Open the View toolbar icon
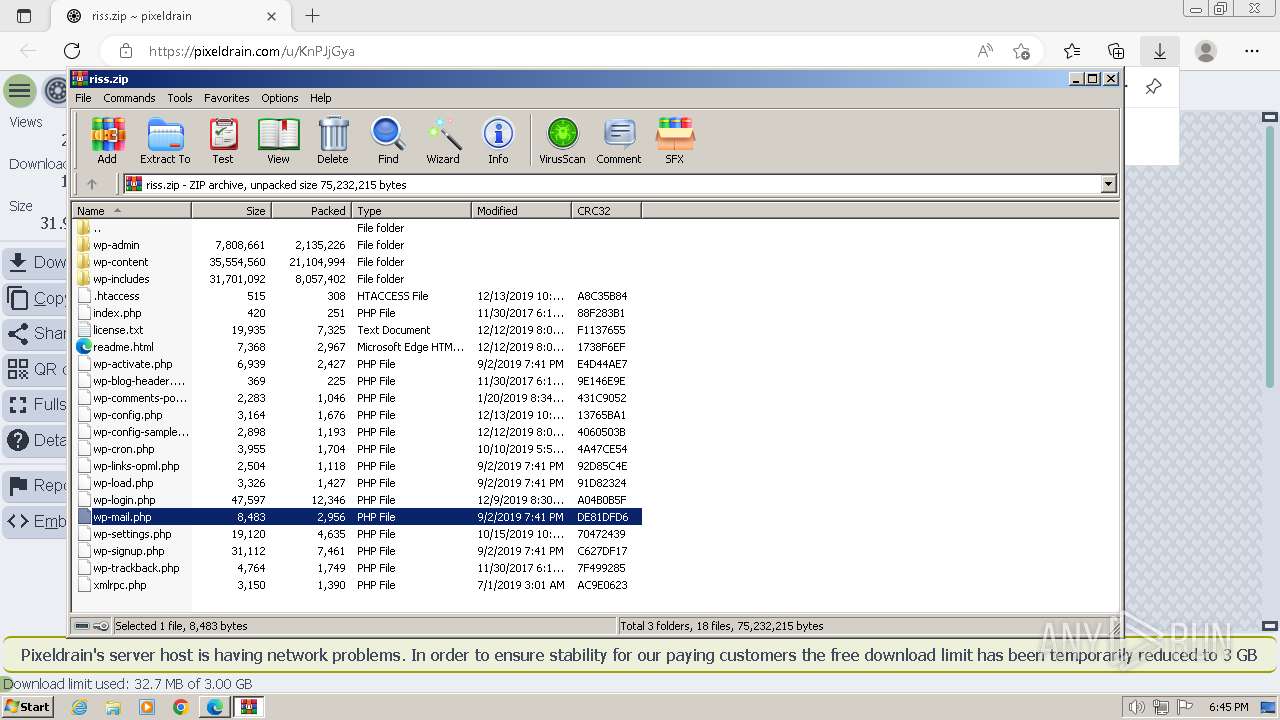The image size is (1280, 720). click(x=278, y=141)
